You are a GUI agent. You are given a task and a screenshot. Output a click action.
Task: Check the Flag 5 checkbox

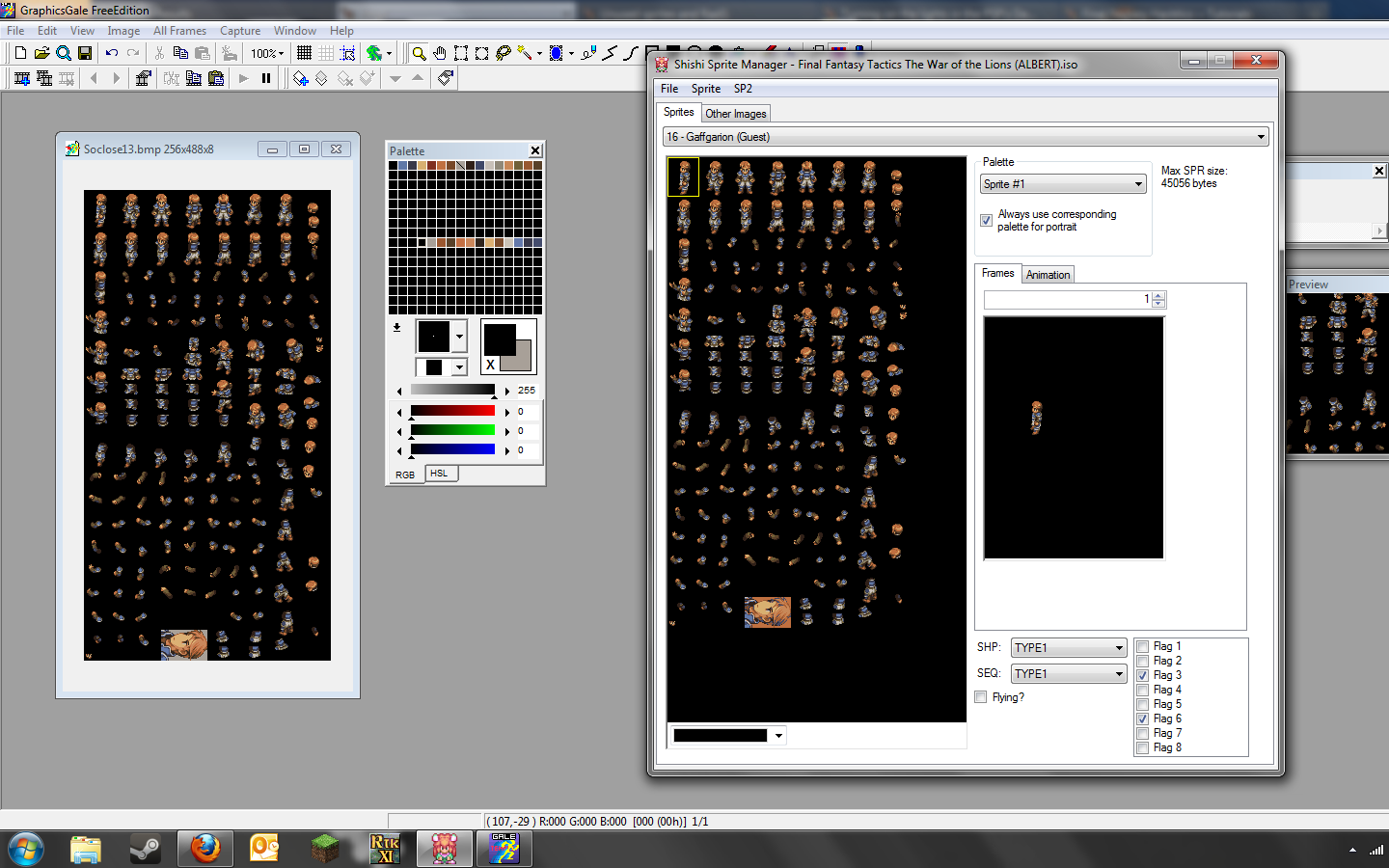tap(1142, 705)
